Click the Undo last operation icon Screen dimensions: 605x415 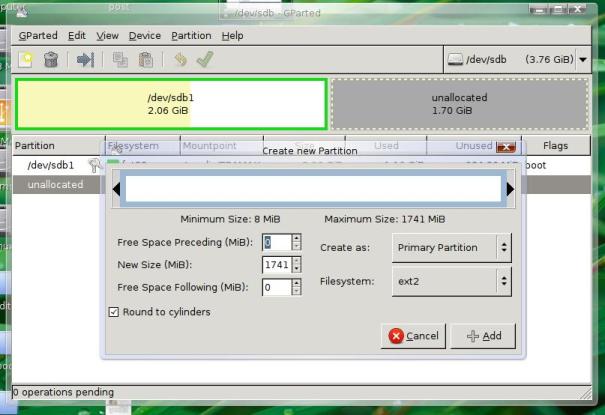[x=180, y=60]
